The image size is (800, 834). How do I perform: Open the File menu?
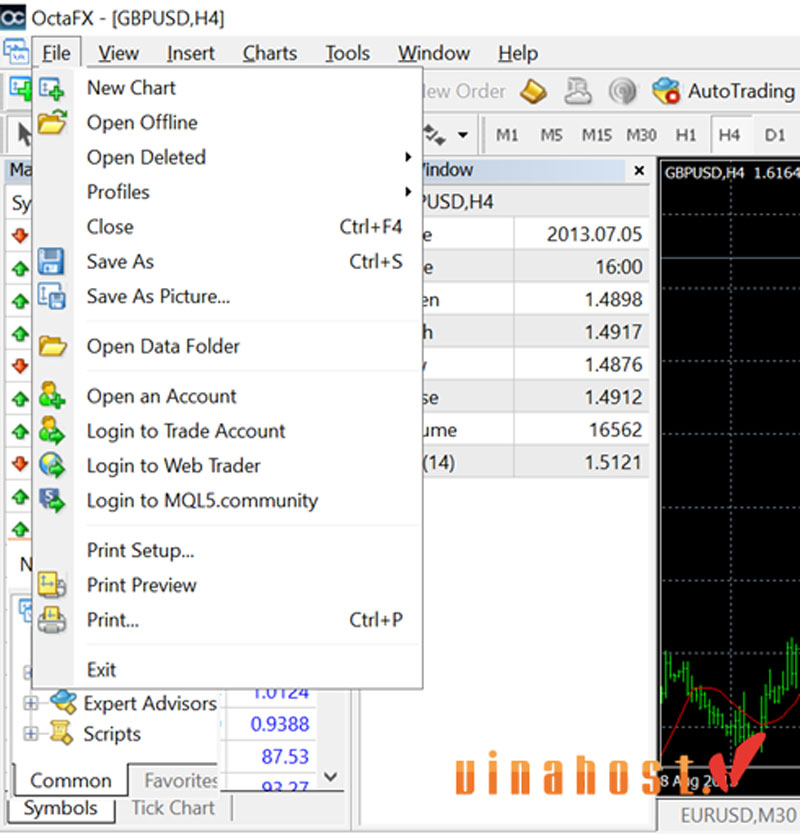pyautogui.click(x=56, y=53)
